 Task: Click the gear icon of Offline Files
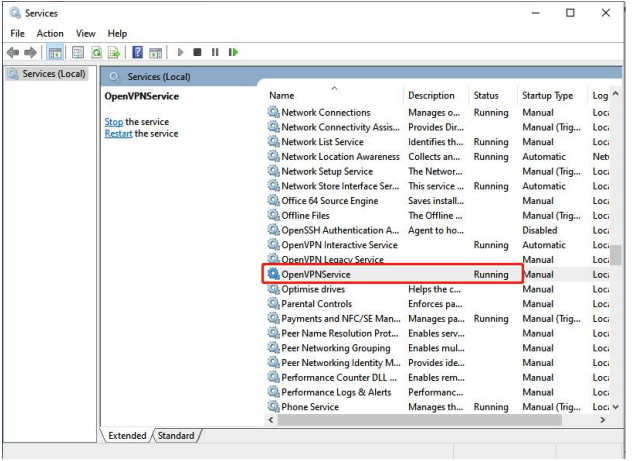273,215
